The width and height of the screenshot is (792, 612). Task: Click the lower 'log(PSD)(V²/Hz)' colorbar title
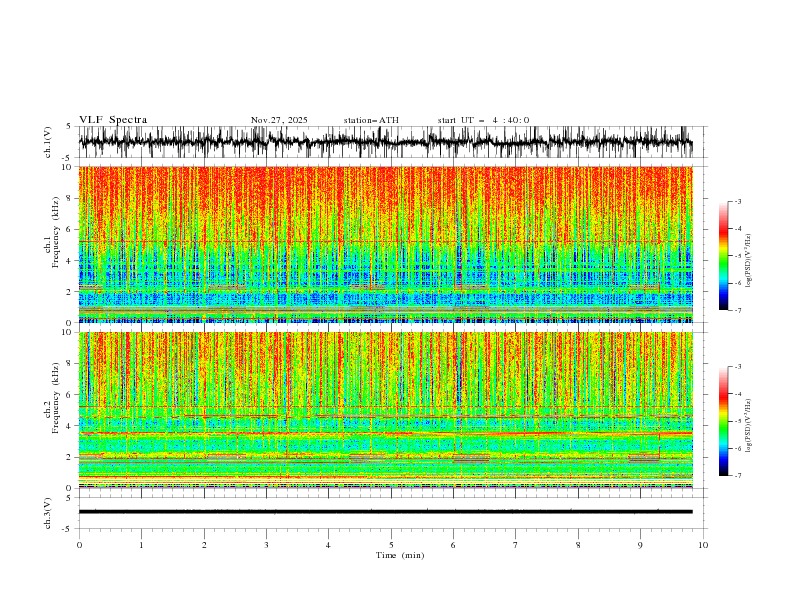749,426
